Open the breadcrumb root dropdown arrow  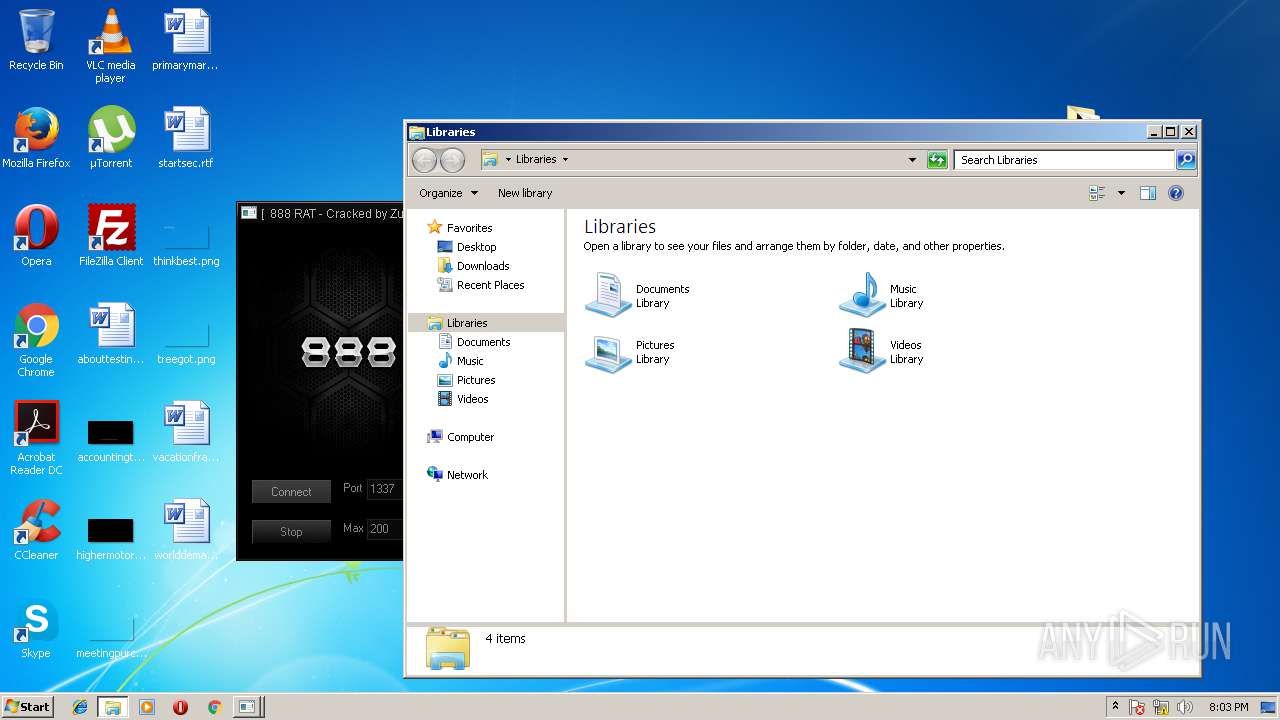pyautogui.click(x=508, y=160)
